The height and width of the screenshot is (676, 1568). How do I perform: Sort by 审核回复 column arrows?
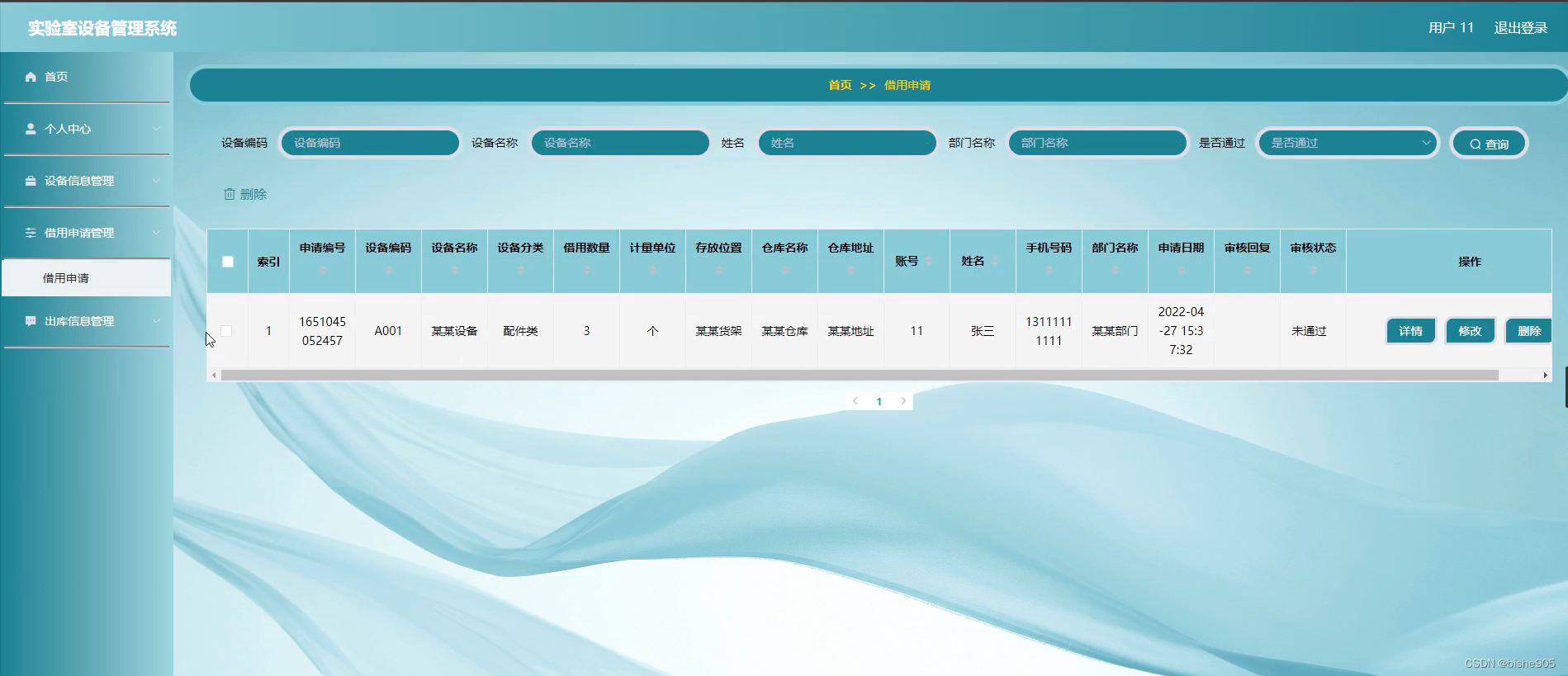(x=1248, y=270)
